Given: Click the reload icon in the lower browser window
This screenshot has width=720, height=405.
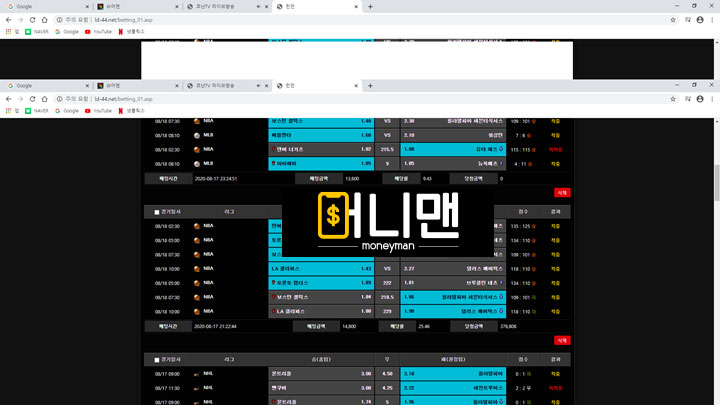Looking at the screenshot, I should click(x=33, y=100).
